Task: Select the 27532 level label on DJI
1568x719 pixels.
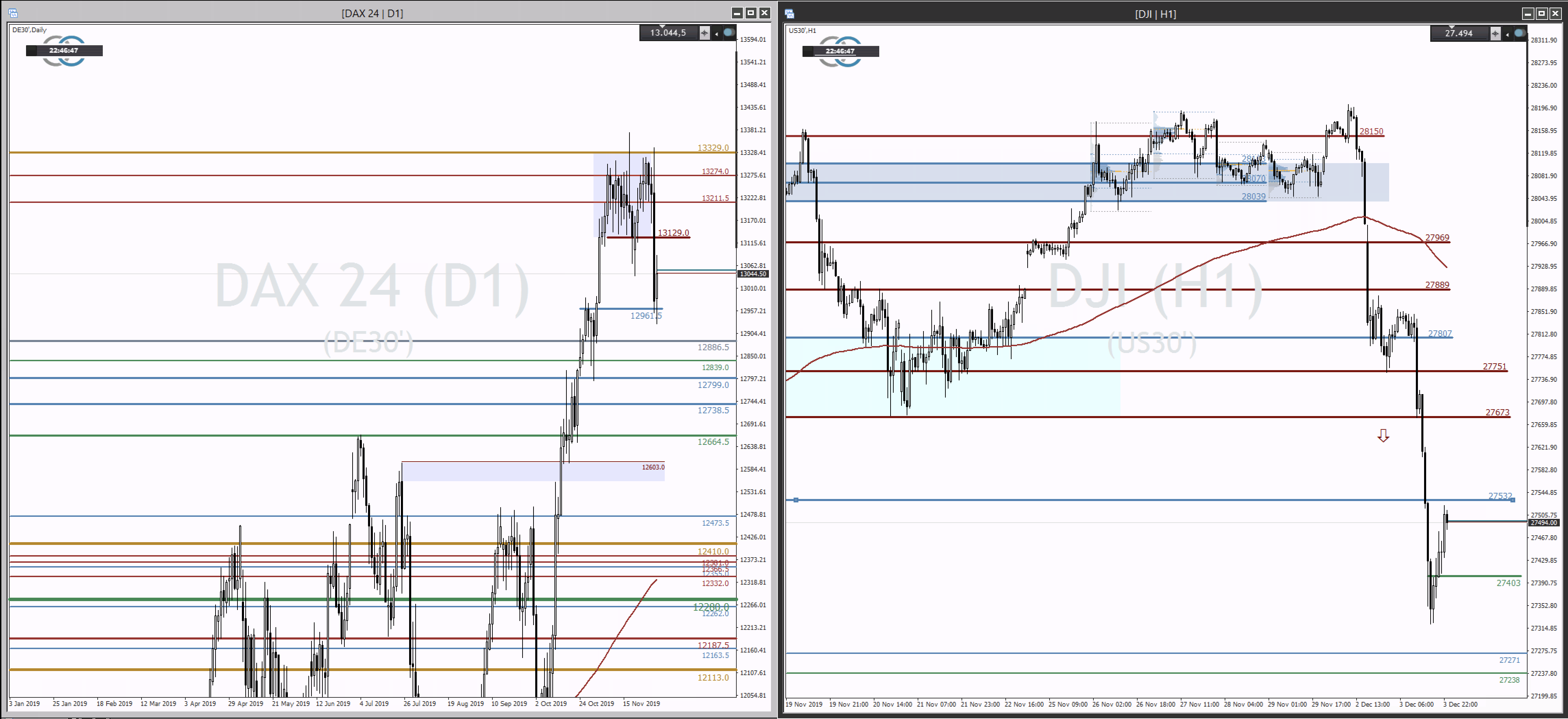Action: click(x=1500, y=496)
